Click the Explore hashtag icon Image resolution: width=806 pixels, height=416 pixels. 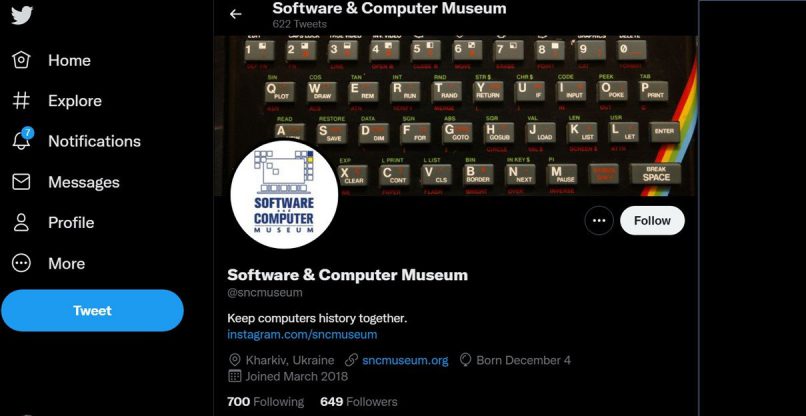click(21, 101)
